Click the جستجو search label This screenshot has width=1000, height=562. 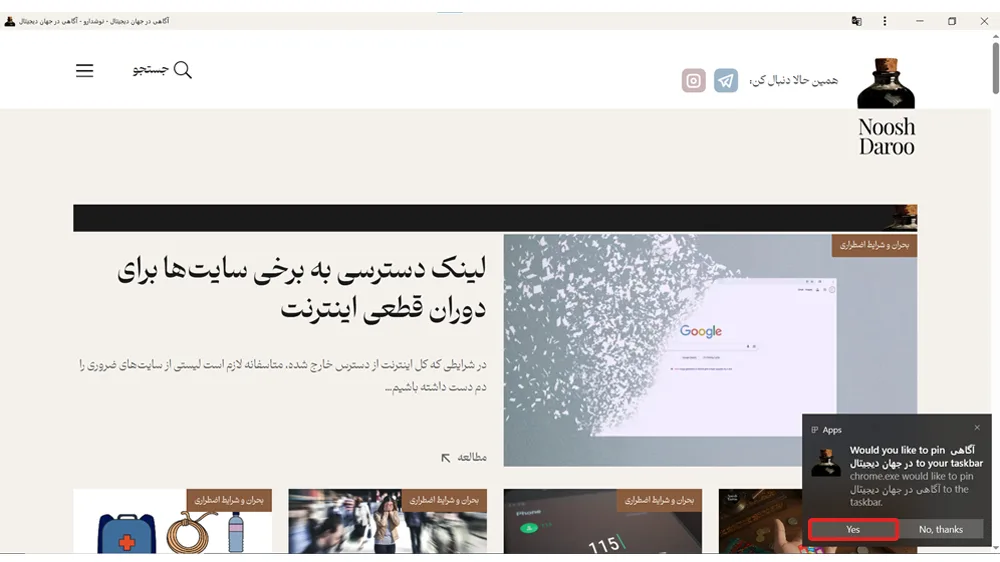[x=151, y=69]
